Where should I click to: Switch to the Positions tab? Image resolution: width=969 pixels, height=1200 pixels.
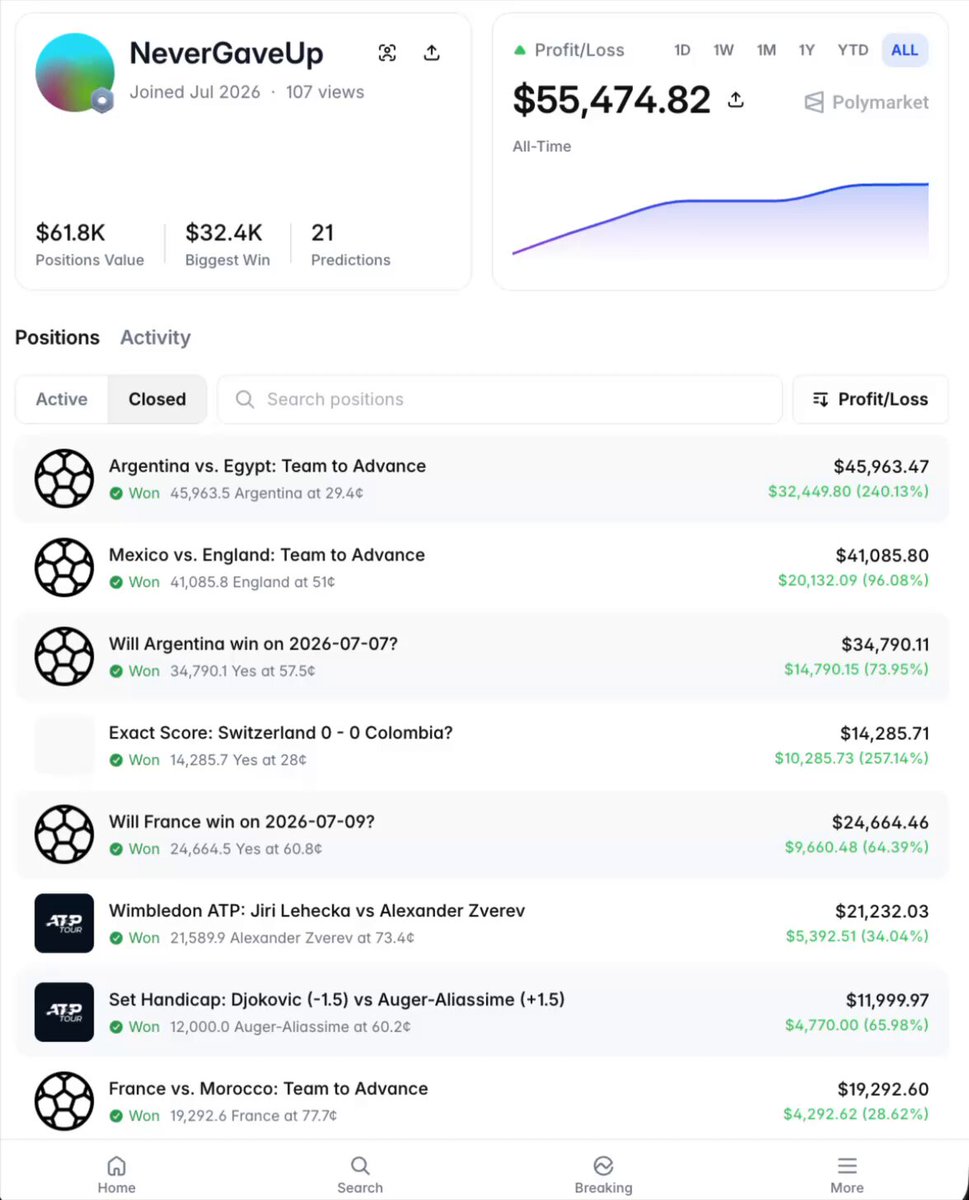[57, 338]
